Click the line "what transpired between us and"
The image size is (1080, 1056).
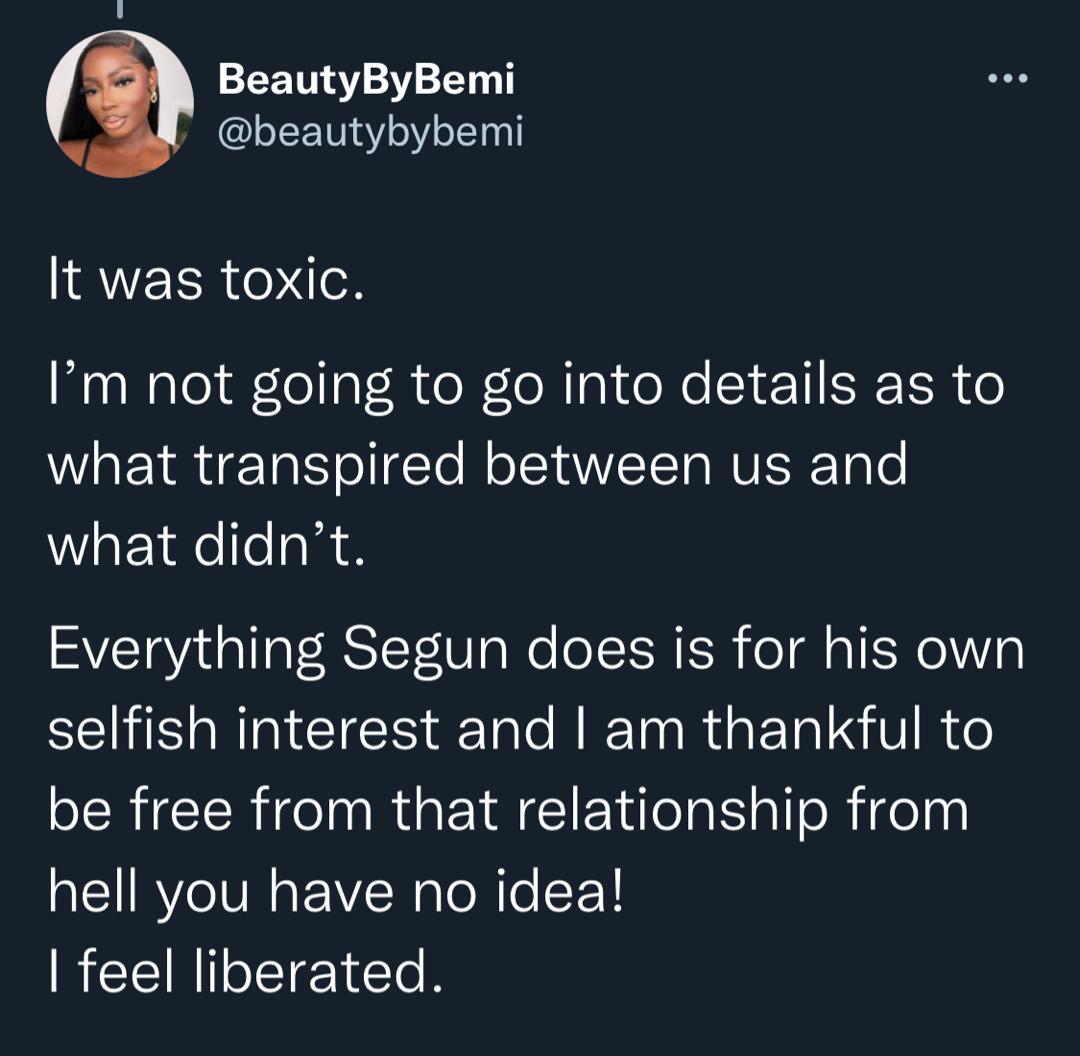(x=478, y=465)
